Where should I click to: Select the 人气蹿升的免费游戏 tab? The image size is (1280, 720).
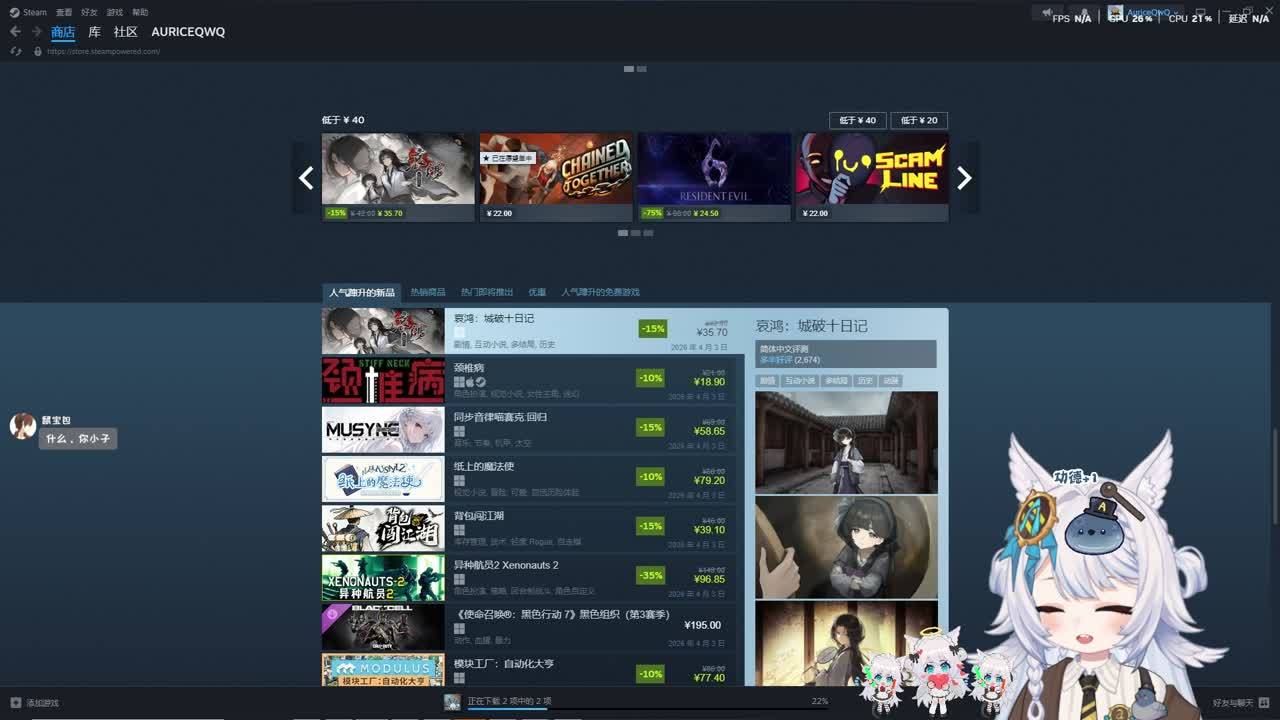click(600, 292)
